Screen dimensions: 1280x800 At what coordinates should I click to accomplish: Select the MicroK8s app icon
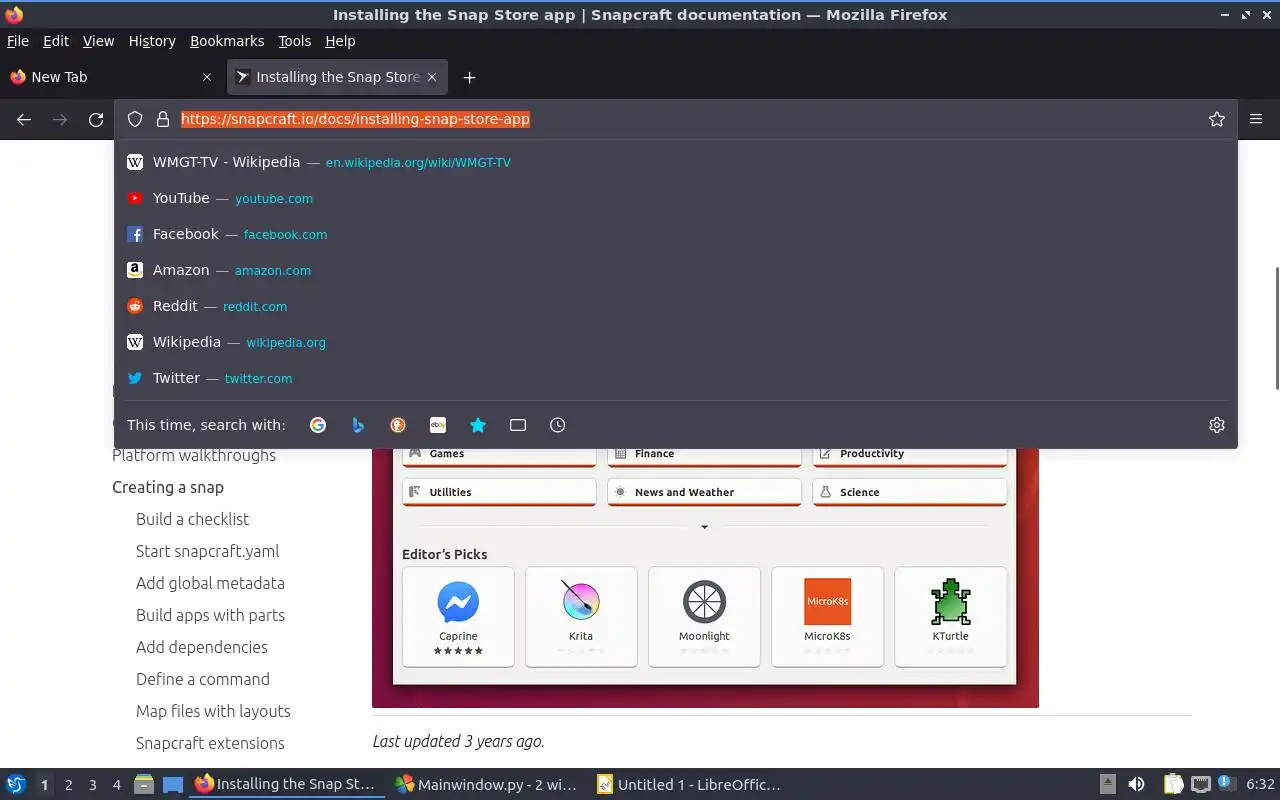point(827,602)
